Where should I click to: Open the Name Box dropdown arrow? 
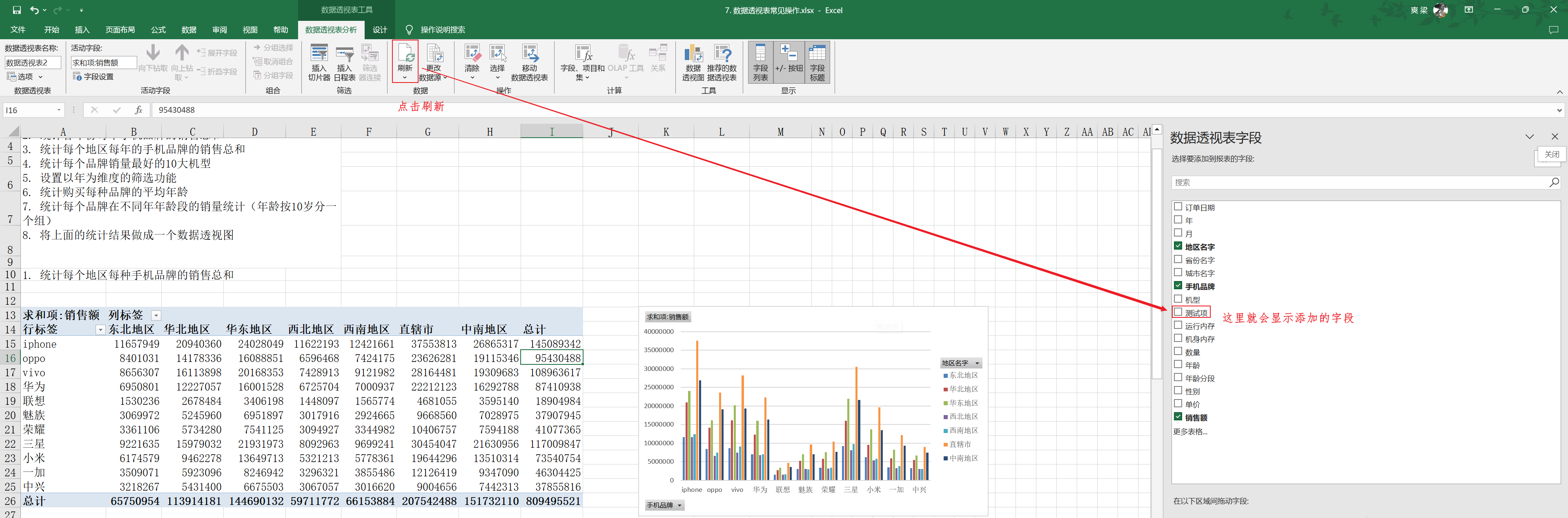pos(59,110)
